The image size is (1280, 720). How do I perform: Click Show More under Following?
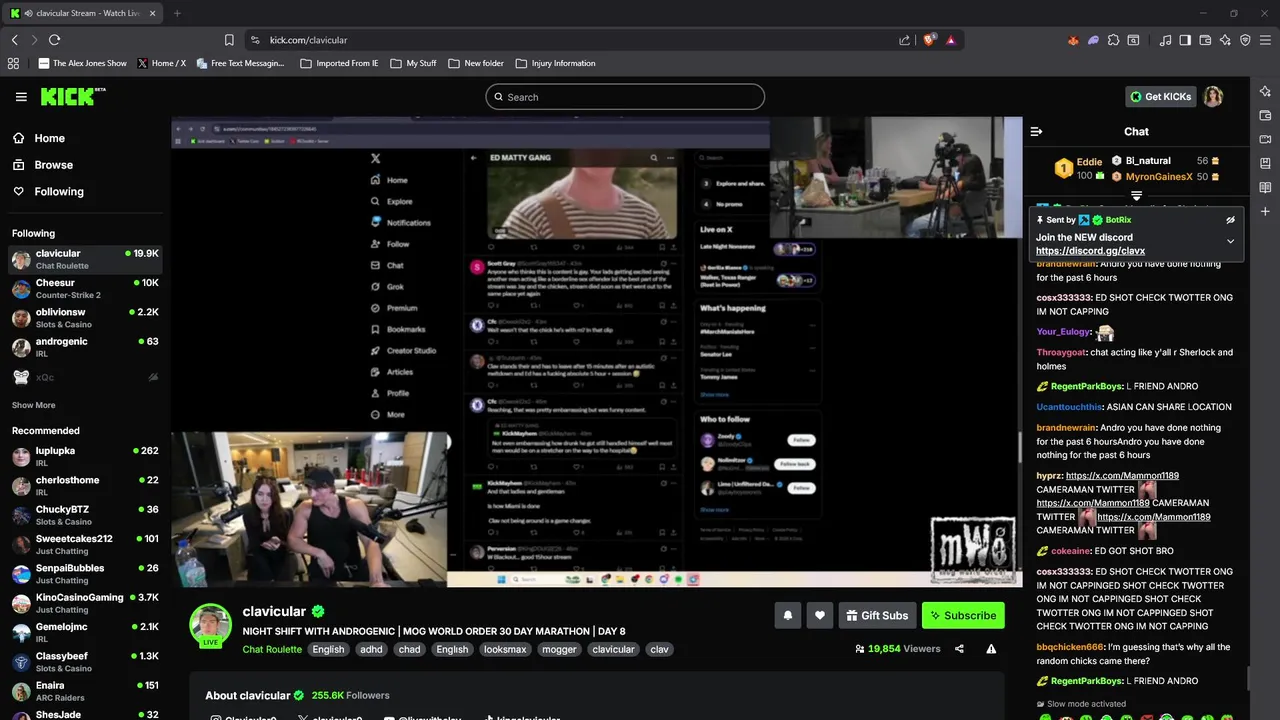coord(33,405)
